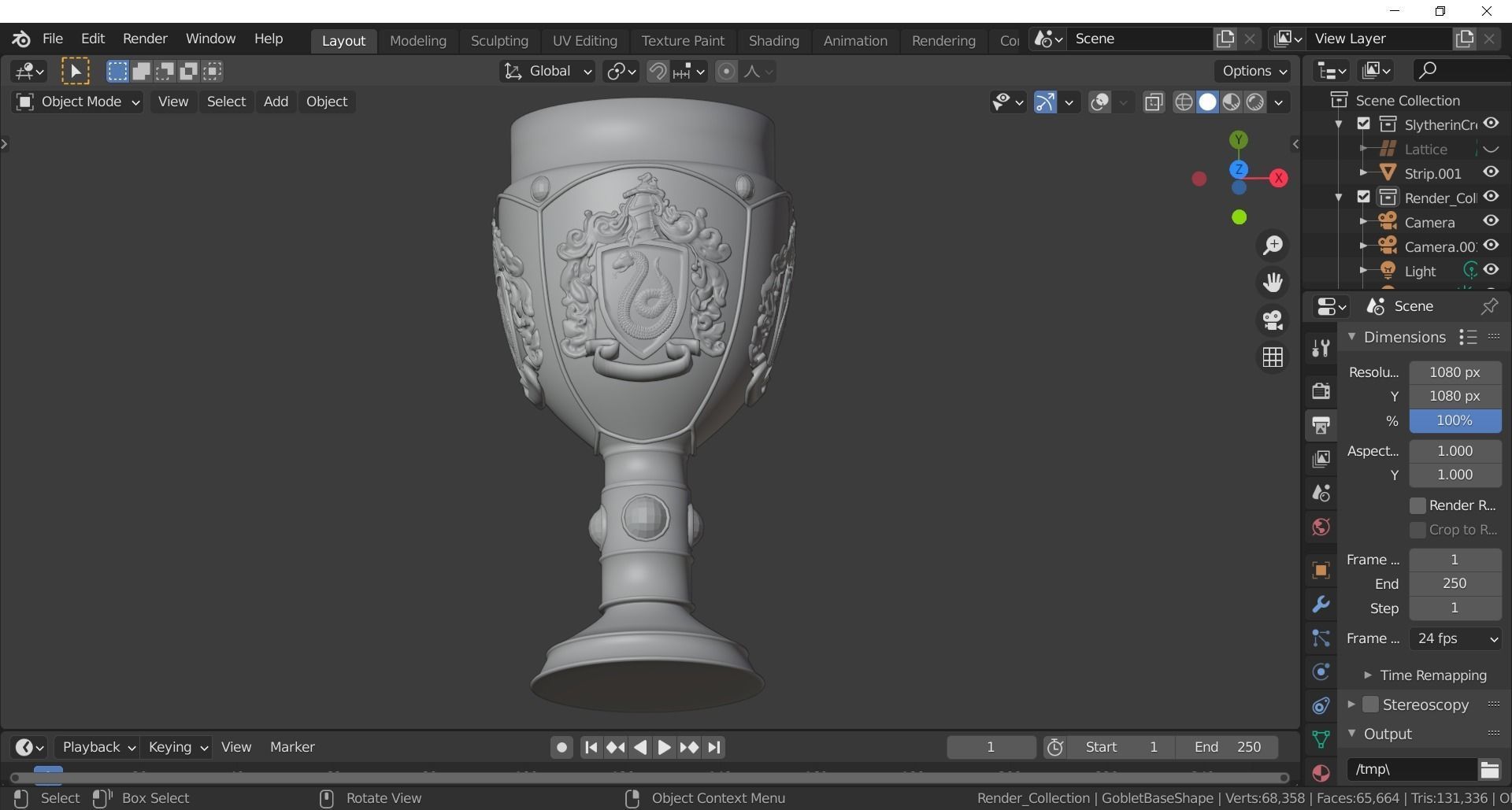Viewport: 1512px width, 810px height.
Task: Click the red X axis gizmo
Action: (1278, 179)
